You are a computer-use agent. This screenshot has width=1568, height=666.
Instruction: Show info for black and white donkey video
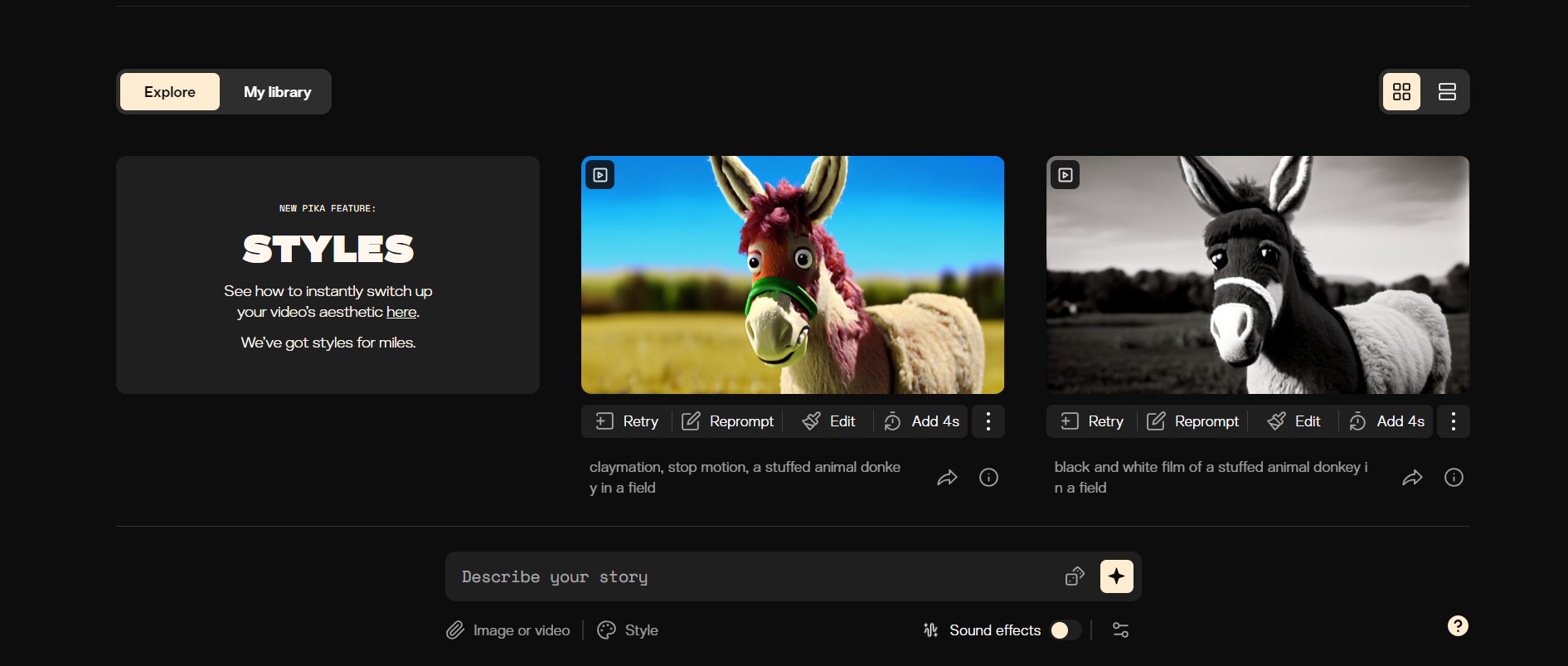click(x=1454, y=478)
